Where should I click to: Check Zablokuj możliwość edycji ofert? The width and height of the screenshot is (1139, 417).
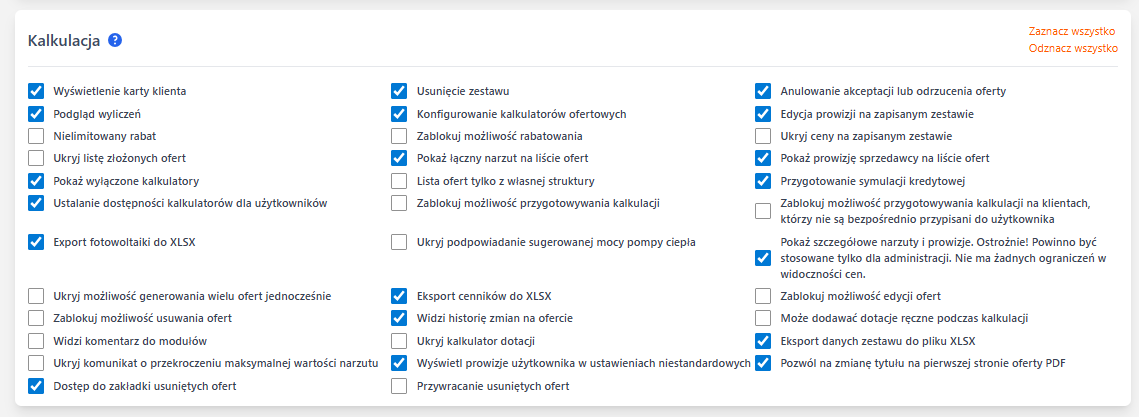coord(763,296)
